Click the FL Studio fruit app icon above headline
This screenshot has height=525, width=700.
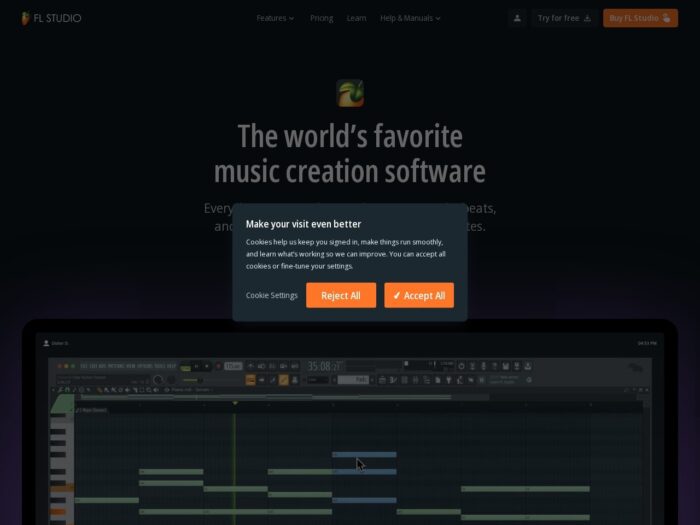[350, 93]
